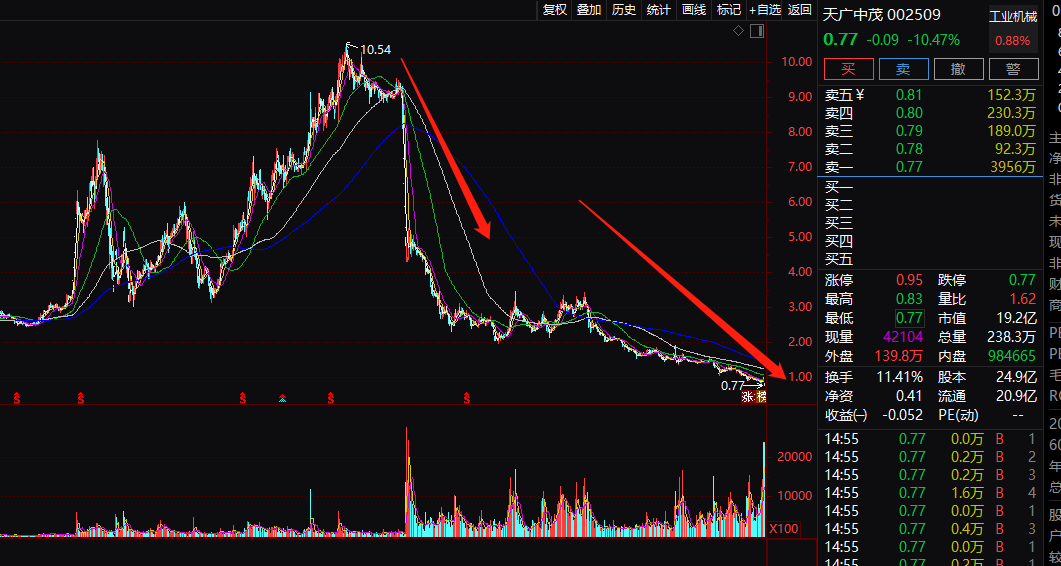Click the 标记 mark tool
Viewport: 1061px width, 566px height.
click(729, 10)
